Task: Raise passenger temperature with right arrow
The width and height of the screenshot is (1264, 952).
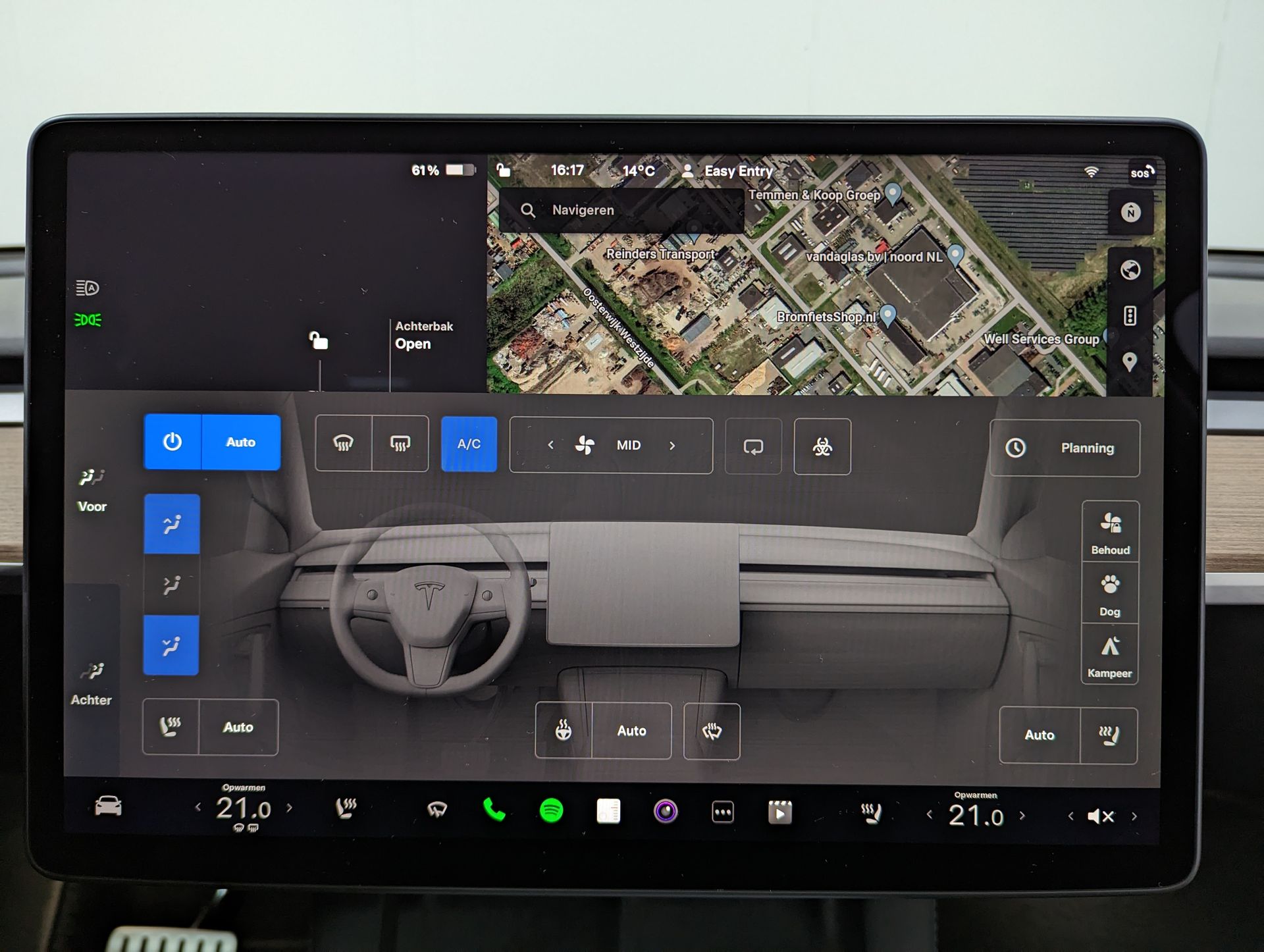Action: (x=1022, y=816)
